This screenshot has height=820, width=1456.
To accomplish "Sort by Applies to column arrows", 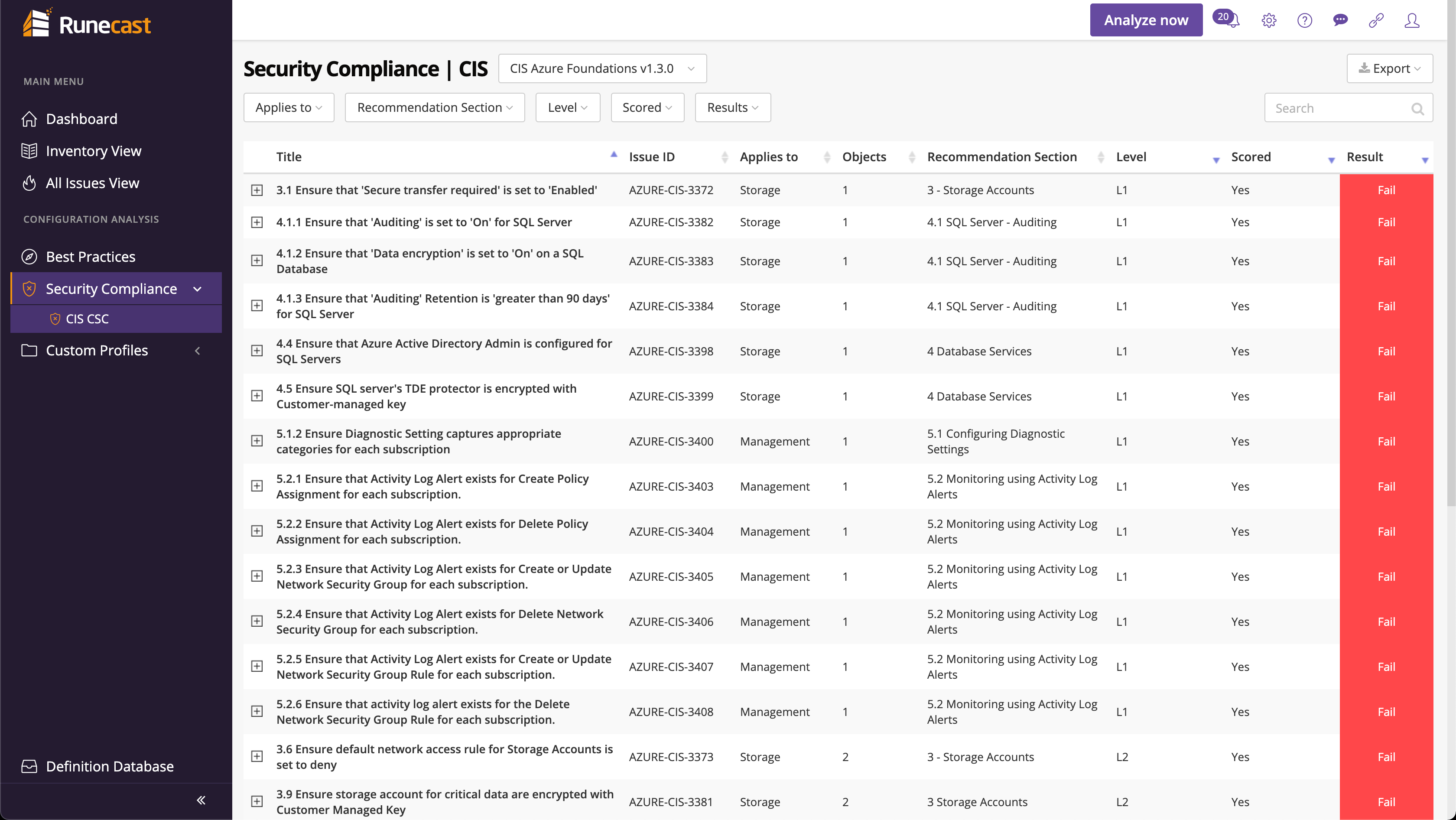I will [827, 157].
